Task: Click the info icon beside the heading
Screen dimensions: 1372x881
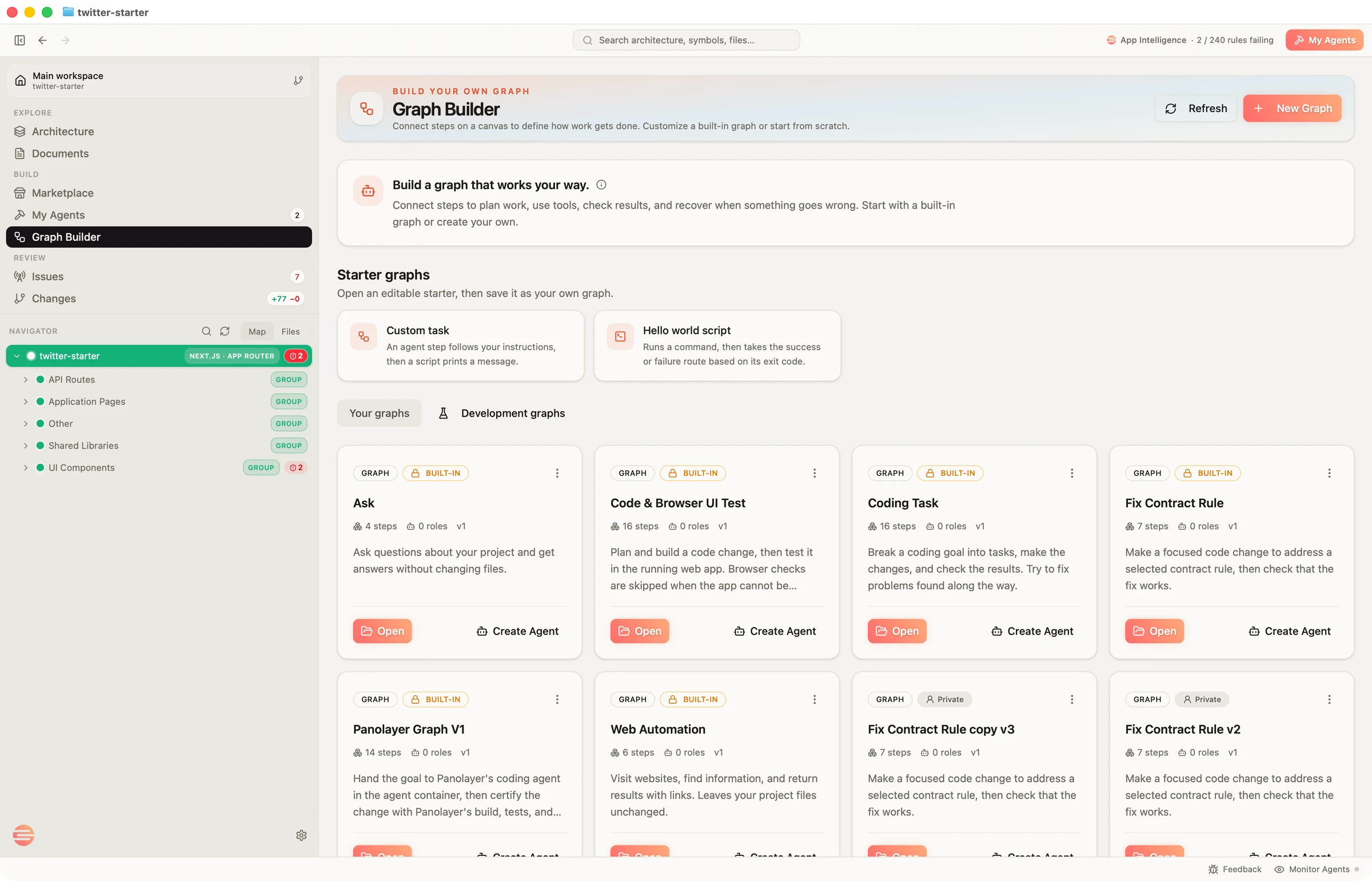Action: (601, 185)
